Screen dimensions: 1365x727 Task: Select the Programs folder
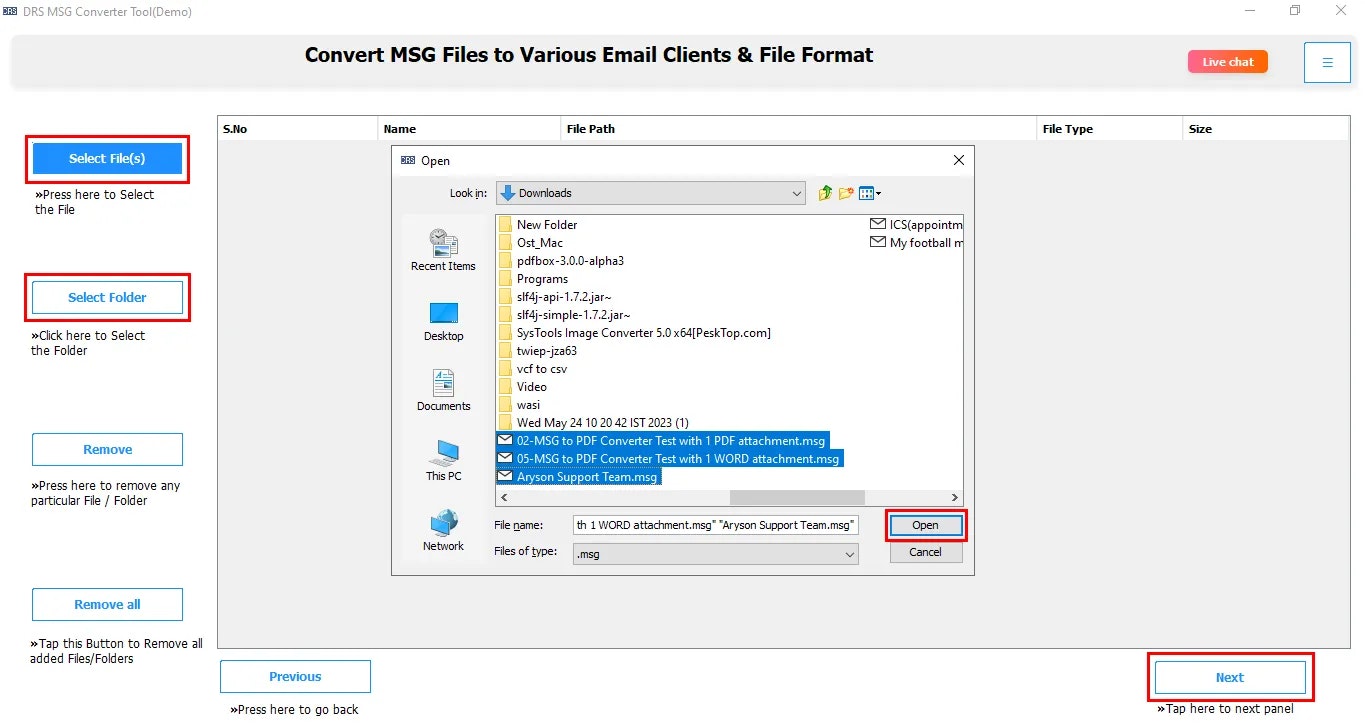(x=533, y=279)
